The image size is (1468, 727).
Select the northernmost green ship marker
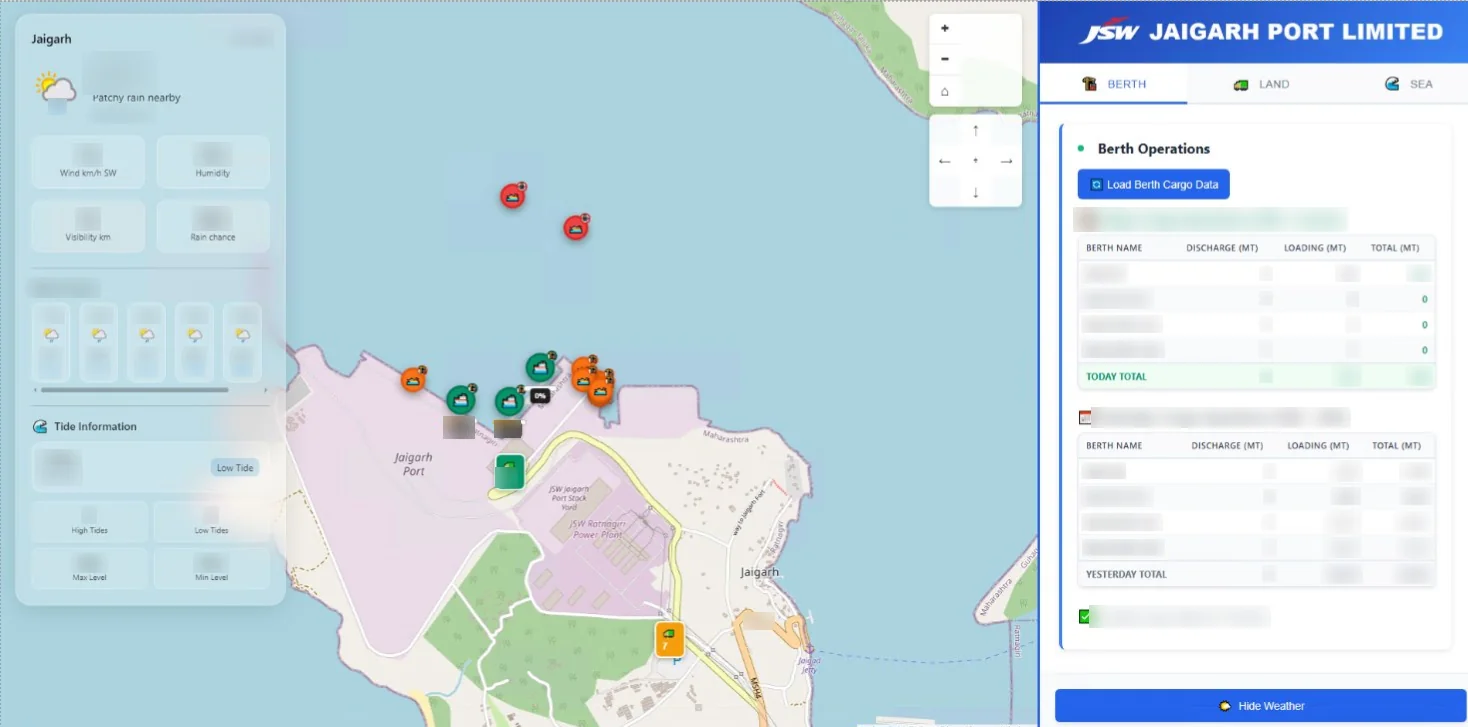pos(541,367)
